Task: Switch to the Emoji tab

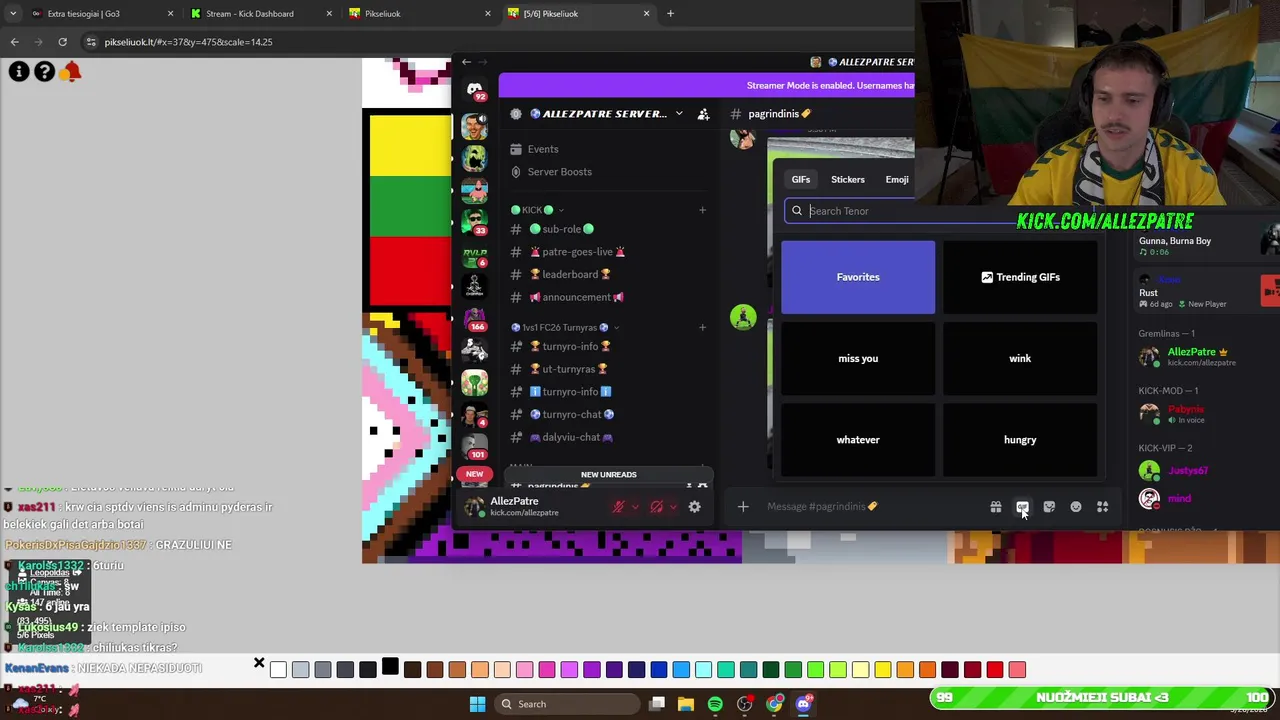Action: [x=897, y=180]
